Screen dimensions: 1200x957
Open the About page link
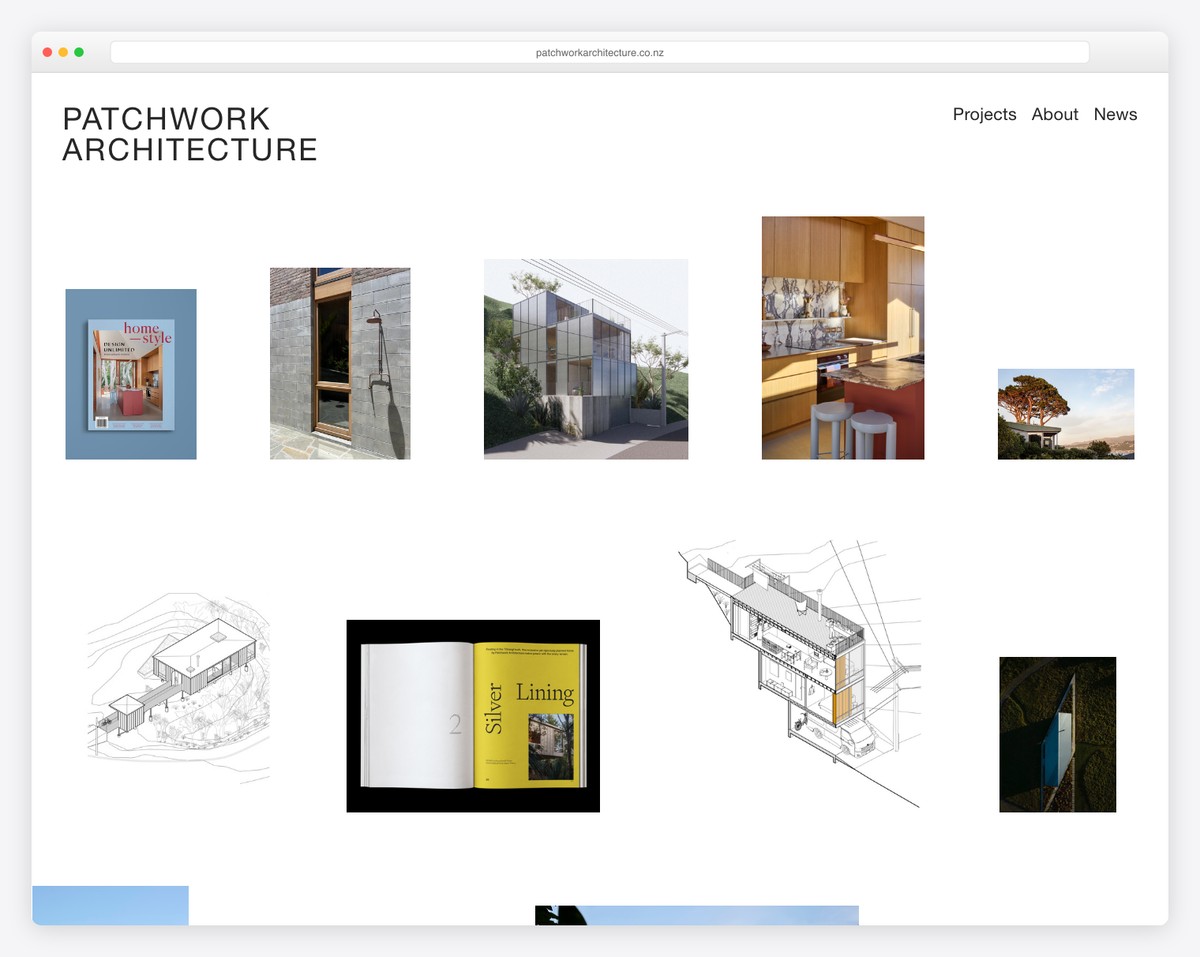click(1054, 114)
